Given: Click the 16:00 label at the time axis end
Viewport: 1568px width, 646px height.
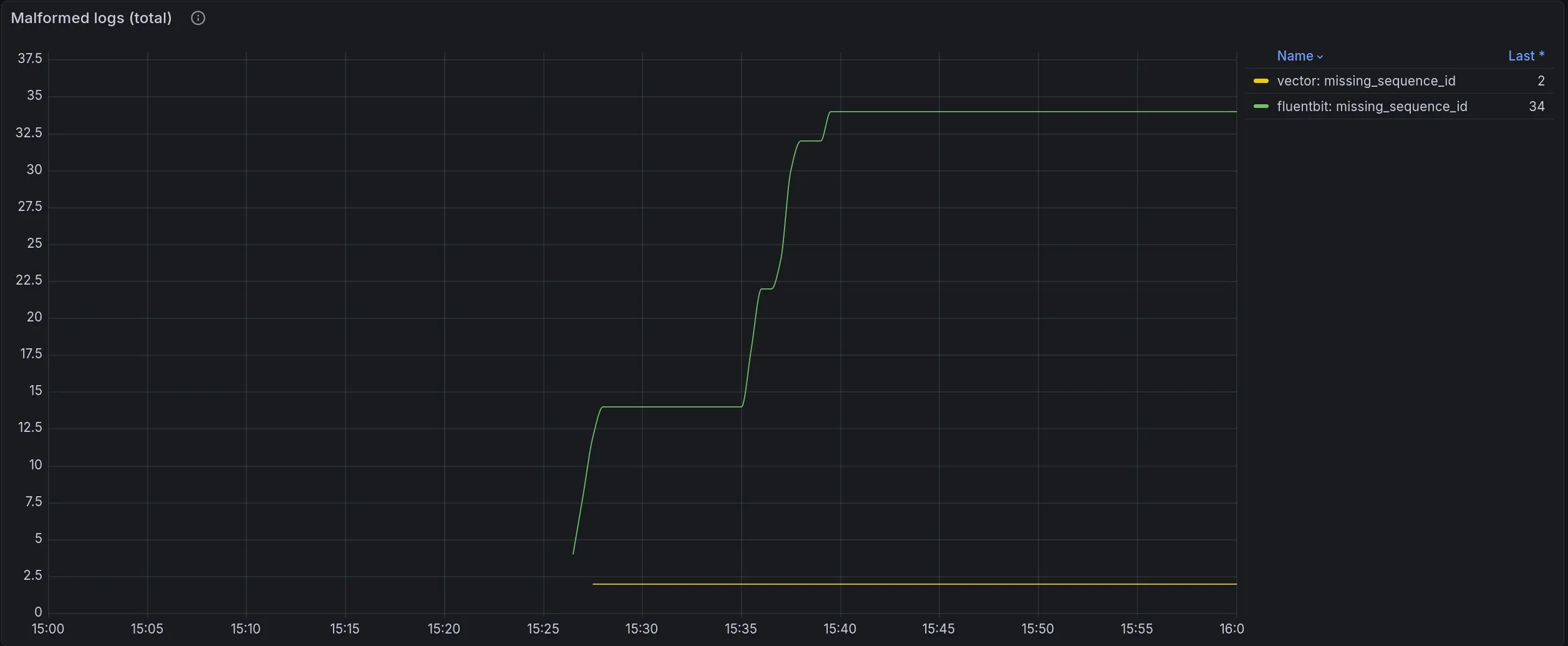Looking at the screenshot, I should [1231, 629].
